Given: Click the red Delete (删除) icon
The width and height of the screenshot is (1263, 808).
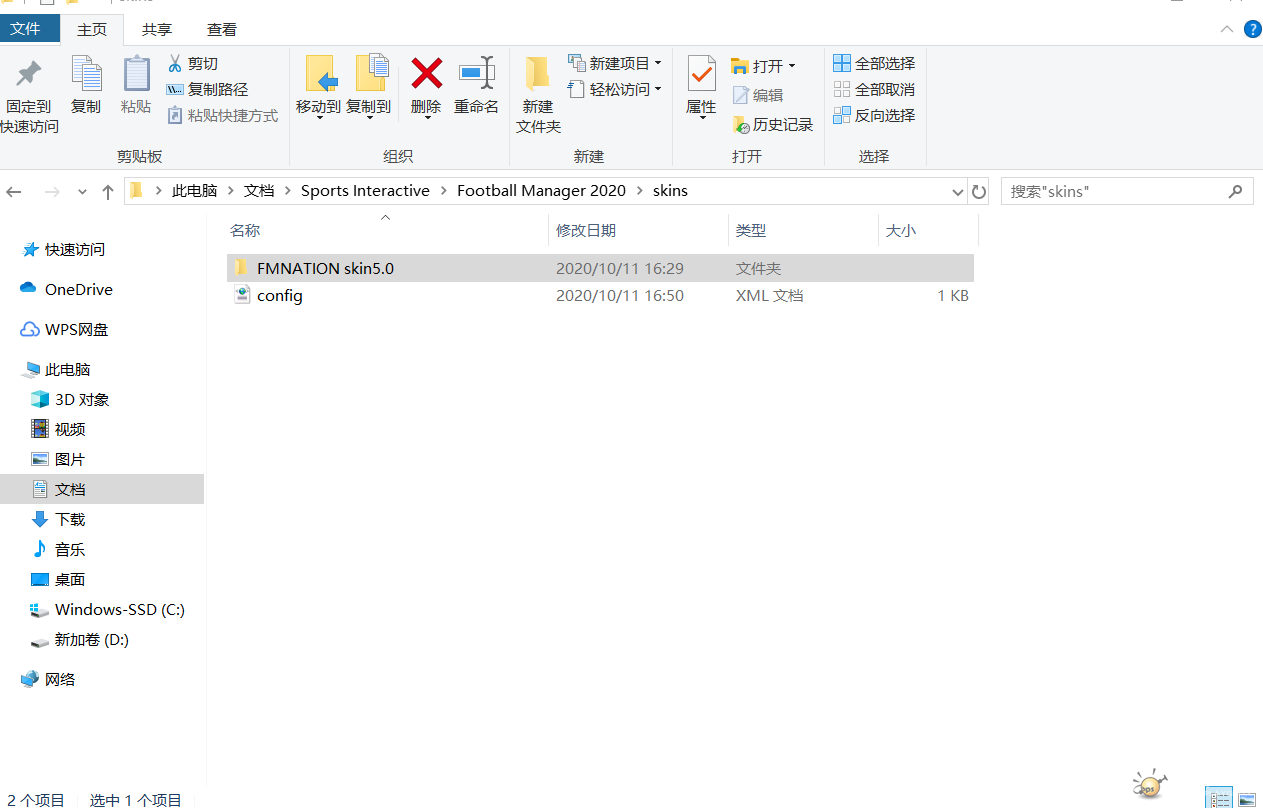Looking at the screenshot, I should pos(426,75).
